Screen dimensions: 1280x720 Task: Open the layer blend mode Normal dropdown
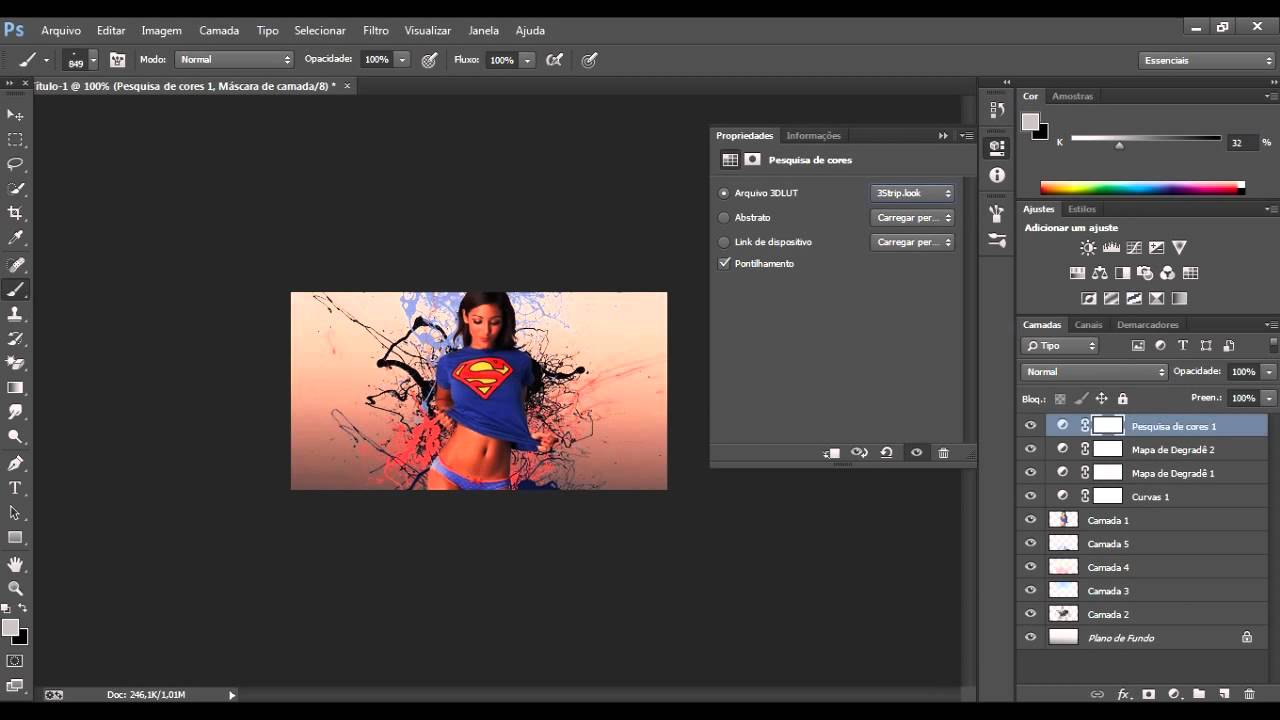(1094, 372)
